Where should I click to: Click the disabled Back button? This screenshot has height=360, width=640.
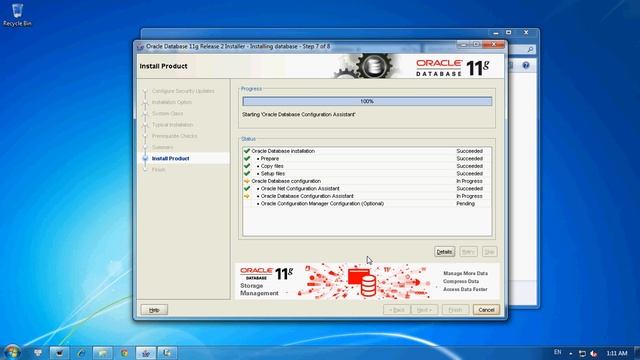[x=397, y=310]
